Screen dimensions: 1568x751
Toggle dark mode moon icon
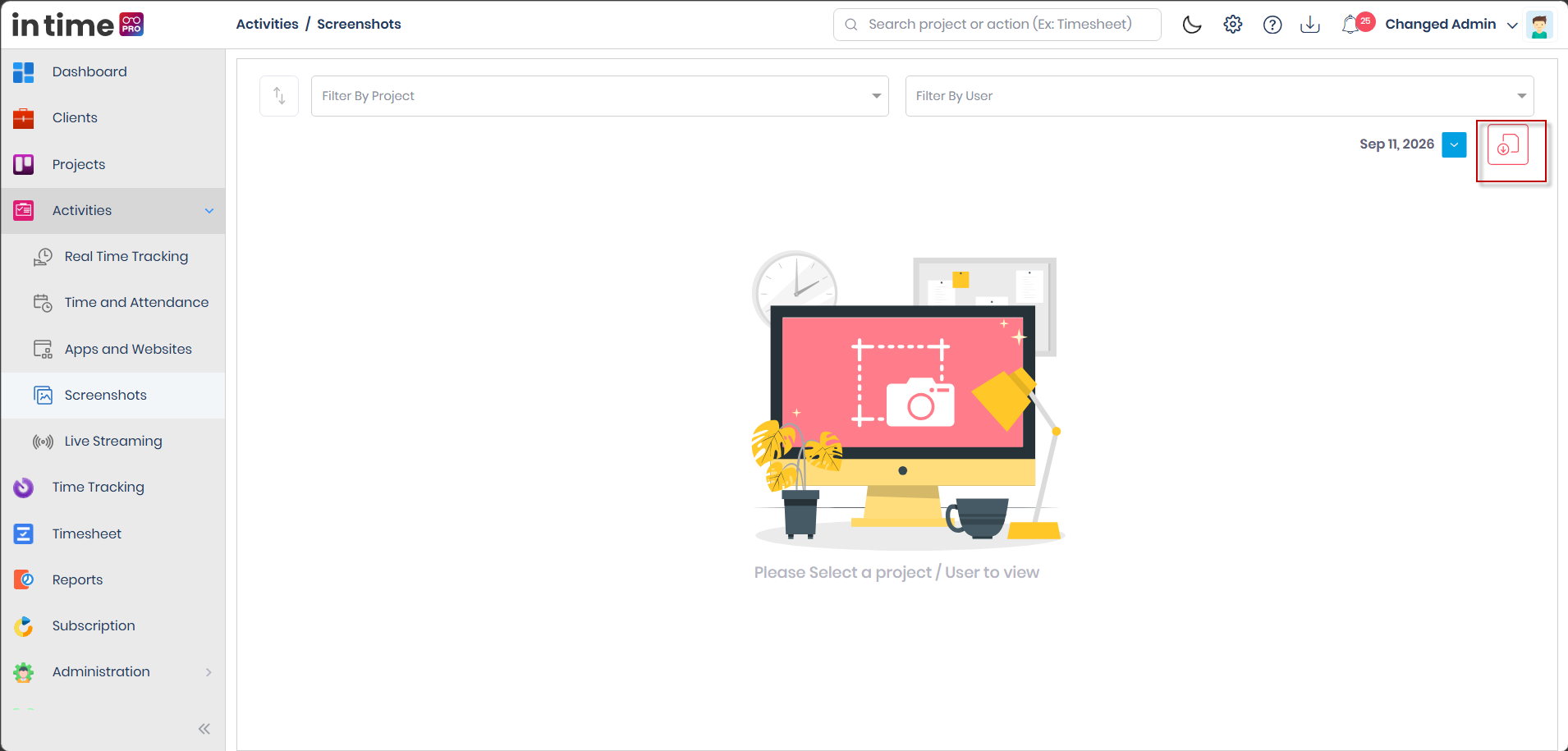pos(1192,25)
